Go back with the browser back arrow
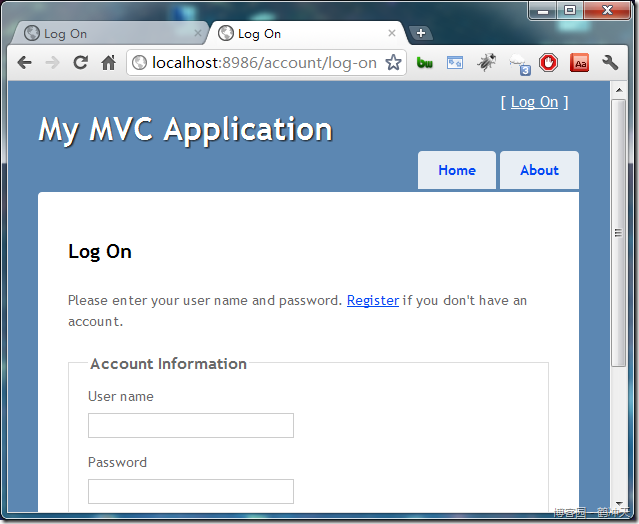The height and width of the screenshot is (524, 639). [x=25, y=63]
